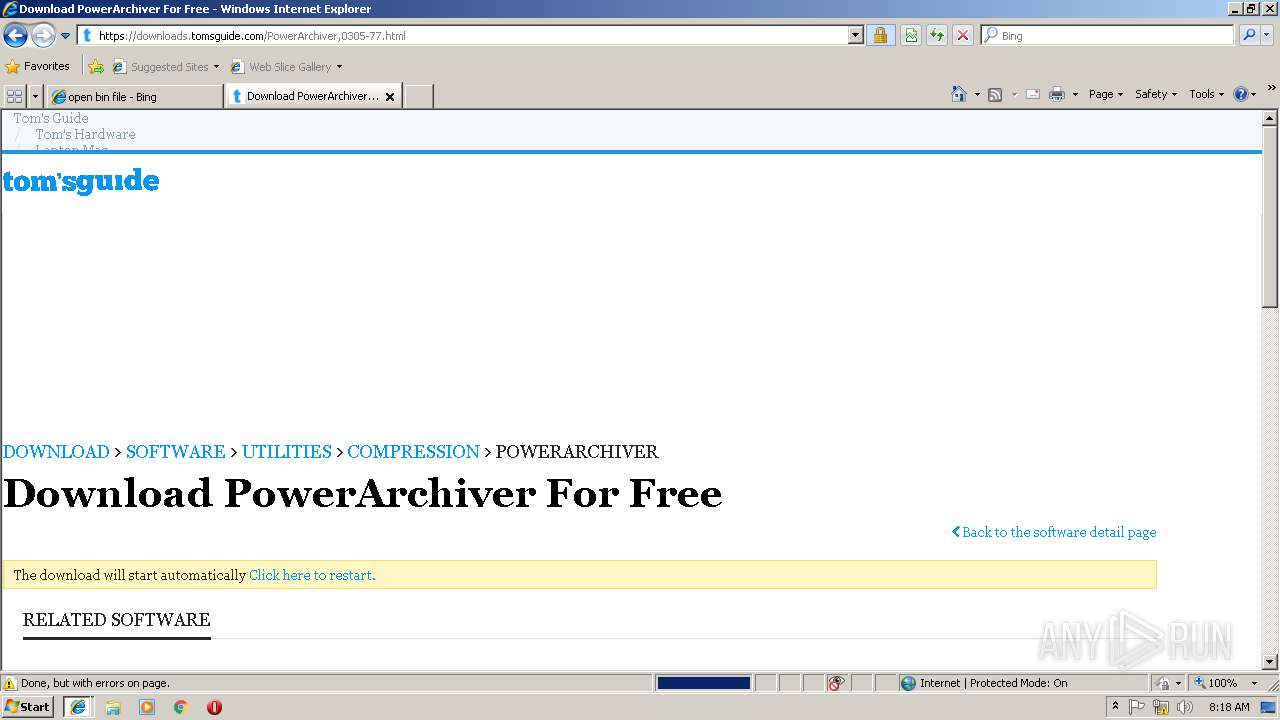This screenshot has height=720, width=1280.
Task: Click the Internet Protected Mode zone indicator
Action: (x=984, y=683)
